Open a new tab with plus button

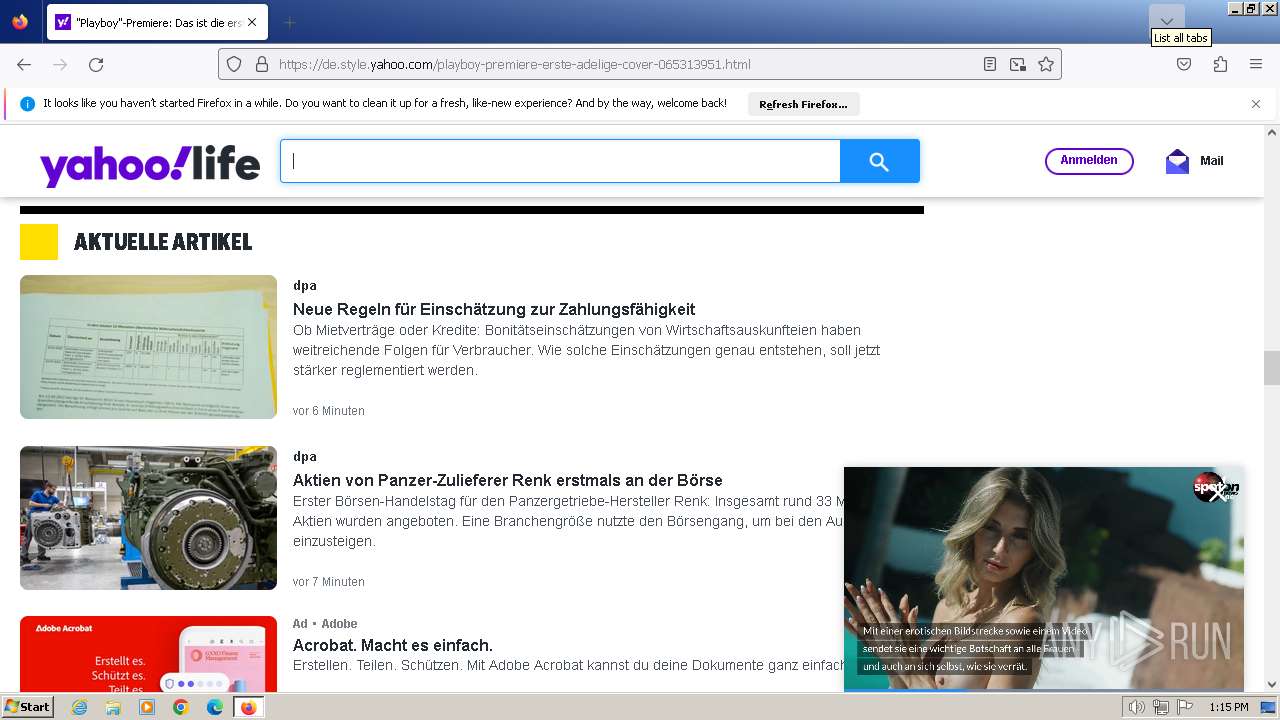click(289, 22)
